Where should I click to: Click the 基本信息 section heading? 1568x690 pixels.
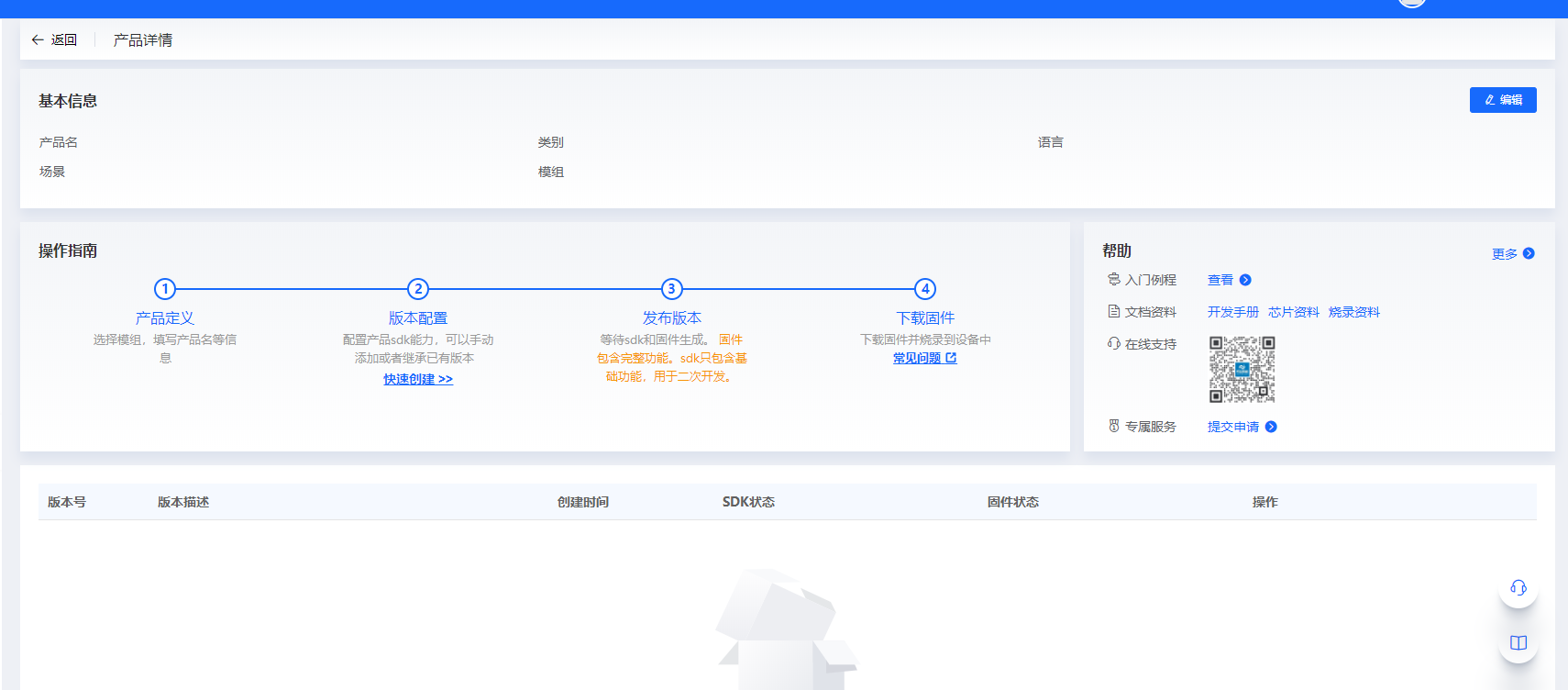point(68,101)
